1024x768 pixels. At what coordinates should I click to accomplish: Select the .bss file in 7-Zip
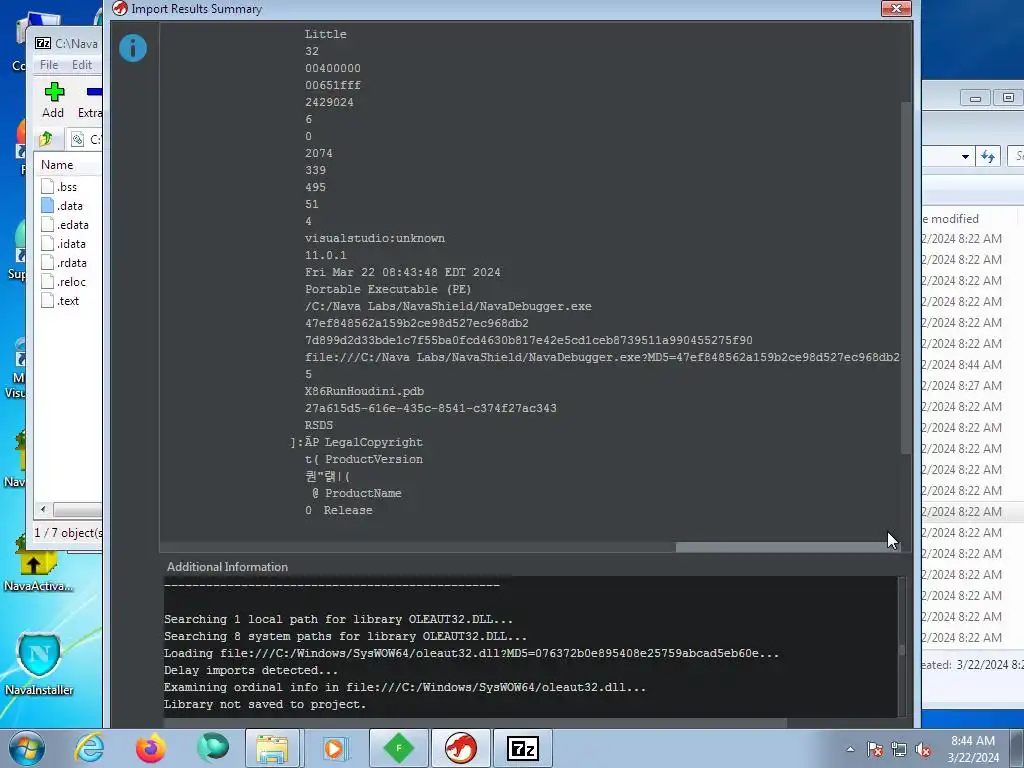(67, 187)
